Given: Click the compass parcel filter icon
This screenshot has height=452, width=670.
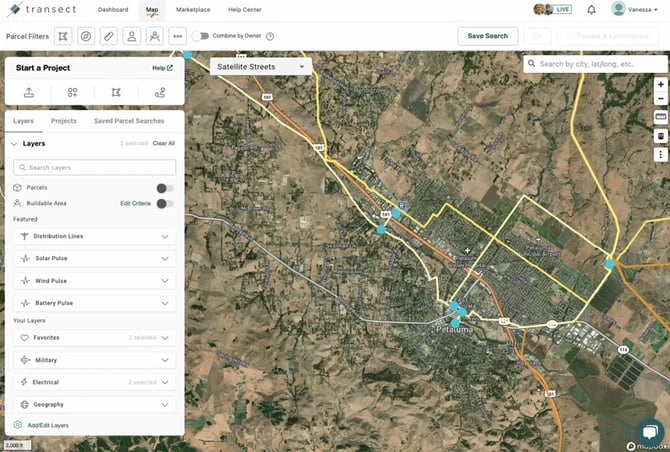Looking at the screenshot, I should click(x=86, y=36).
